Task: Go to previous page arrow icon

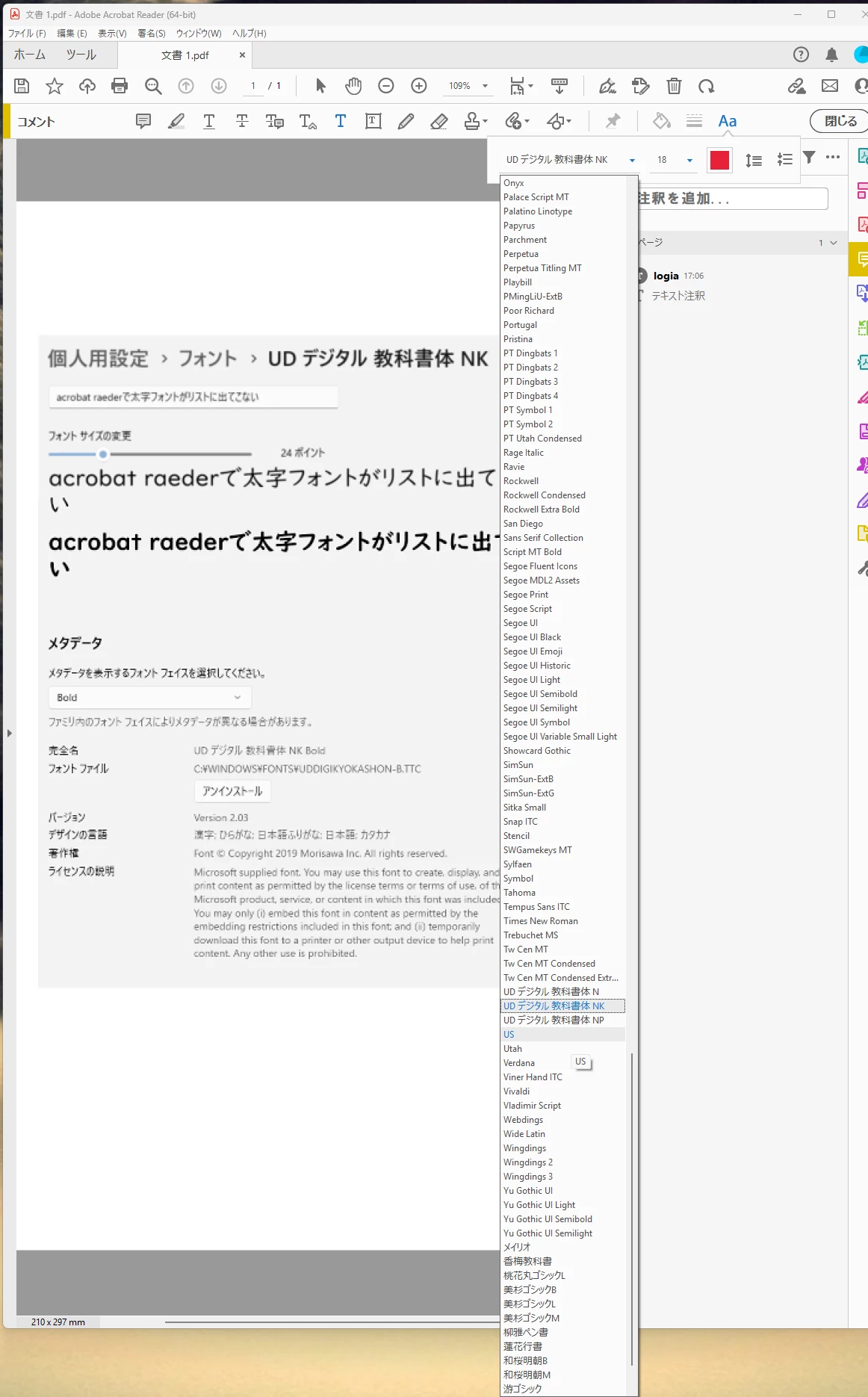Action: pyautogui.click(x=186, y=86)
